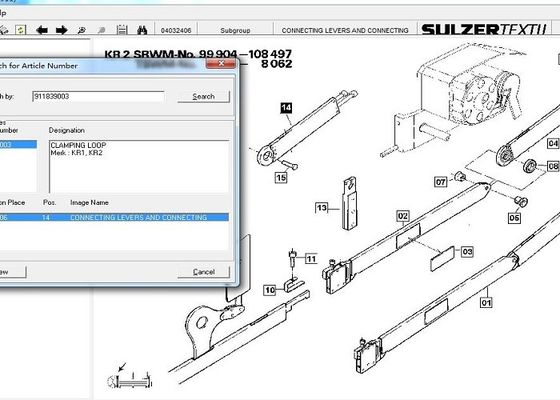The height and width of the screenshot is (400, 560).
Task: Select part callout 10 in drawing
Action: (x=270, y=290)
